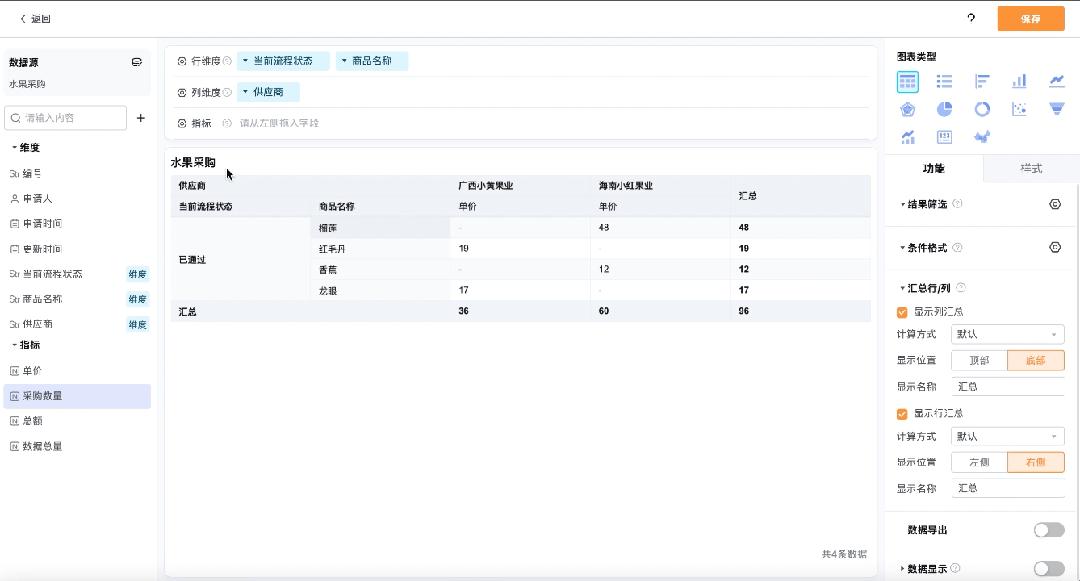Uncheck the 显示列汇总 checkbox
Viewport: 1080px width, 581px height.
(903, 312)
